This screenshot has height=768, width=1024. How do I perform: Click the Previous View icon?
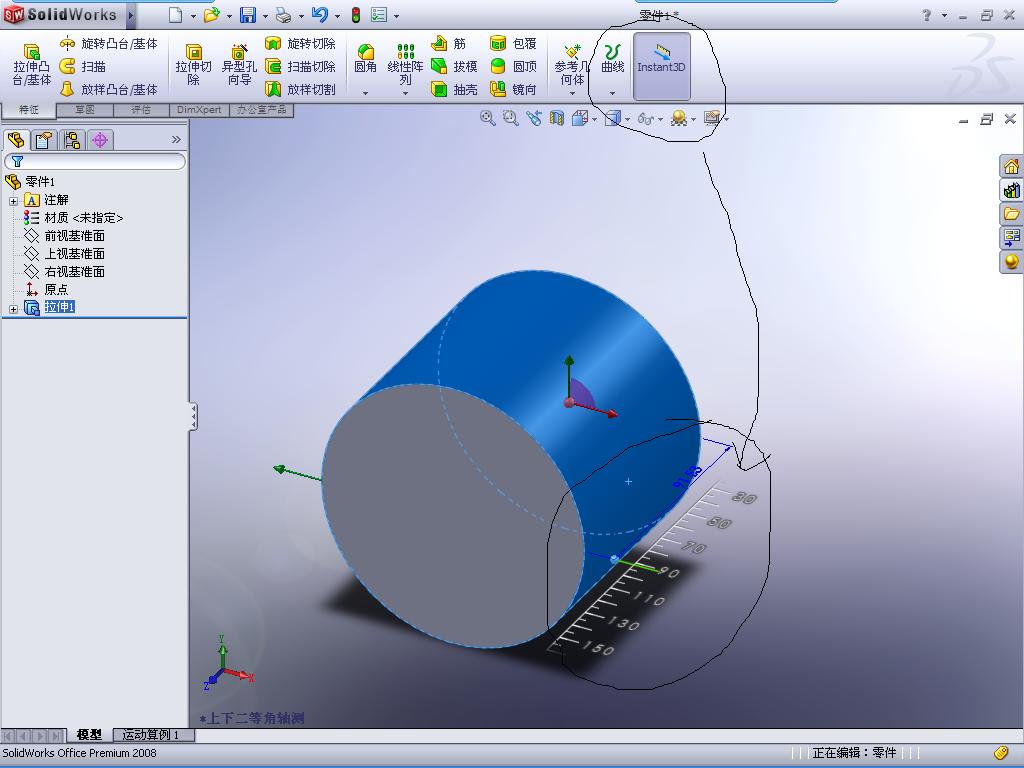534,118
